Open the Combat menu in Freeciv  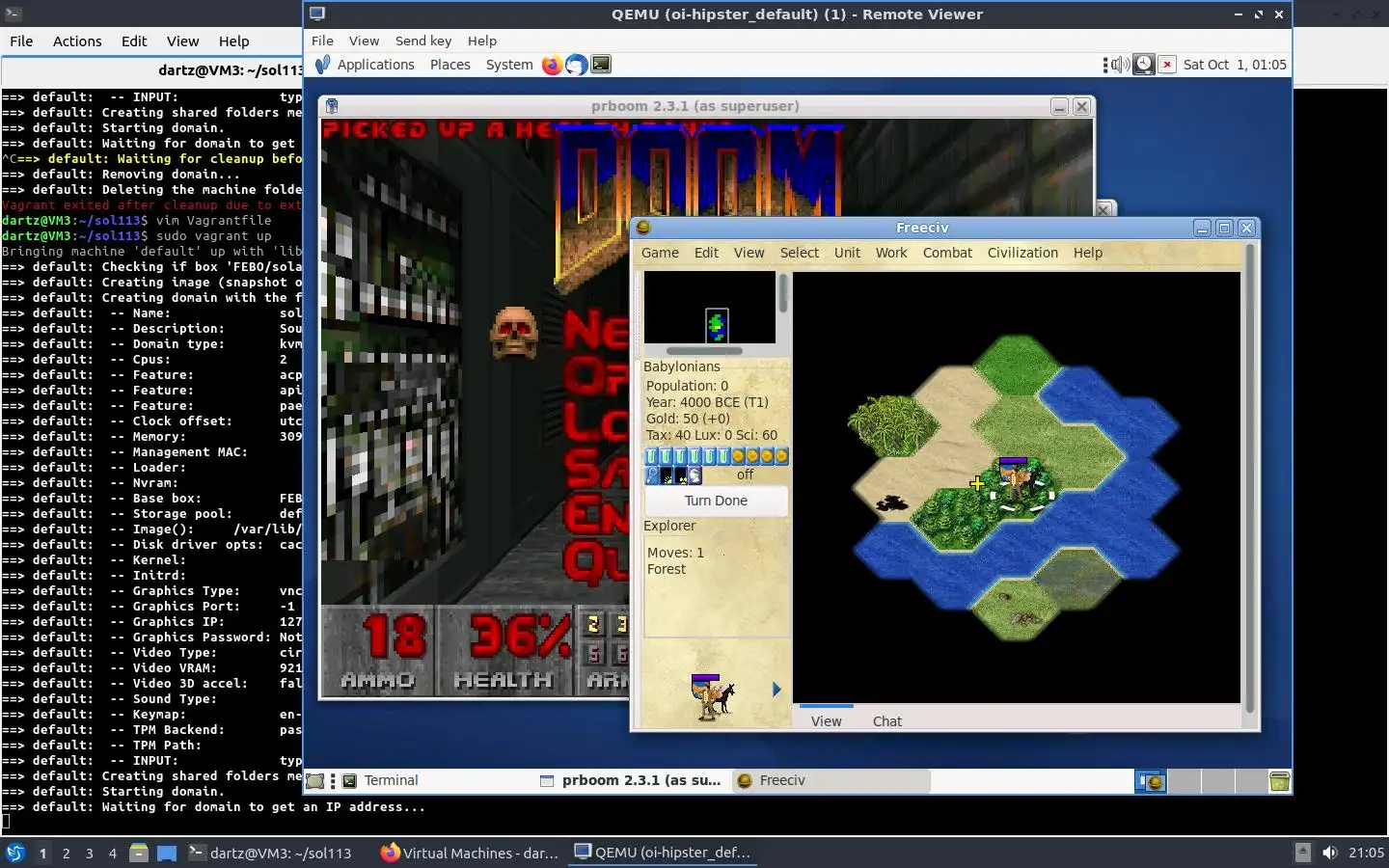coord(947,253)
